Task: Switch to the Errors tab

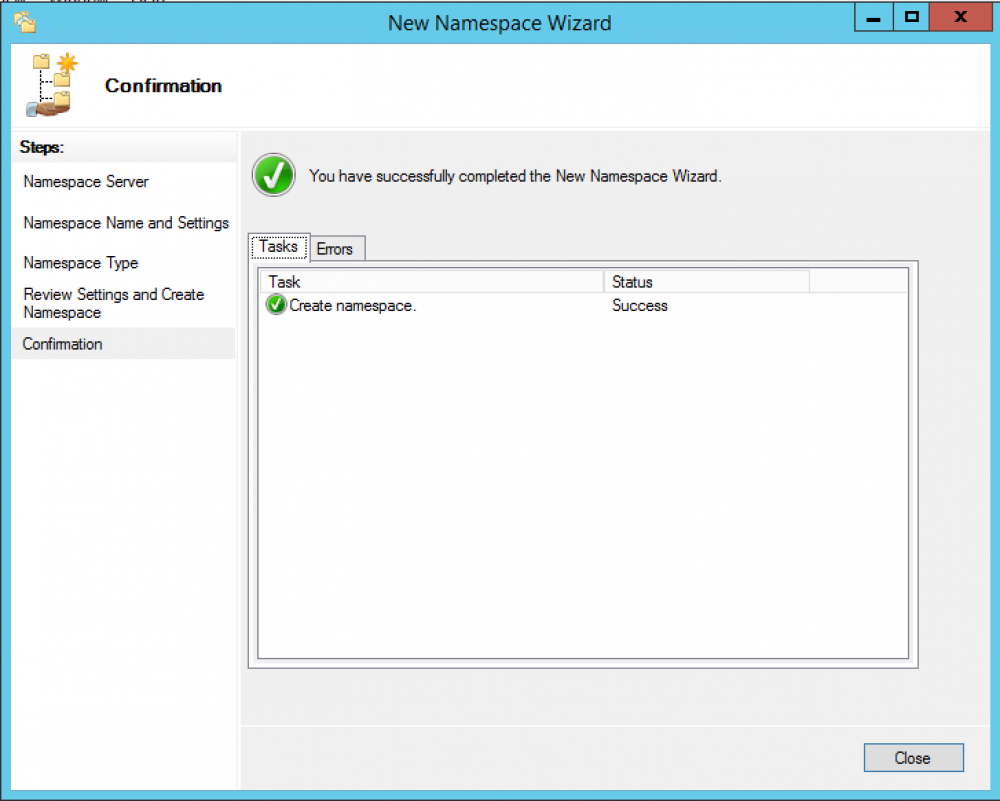Action: pos(336,248)
